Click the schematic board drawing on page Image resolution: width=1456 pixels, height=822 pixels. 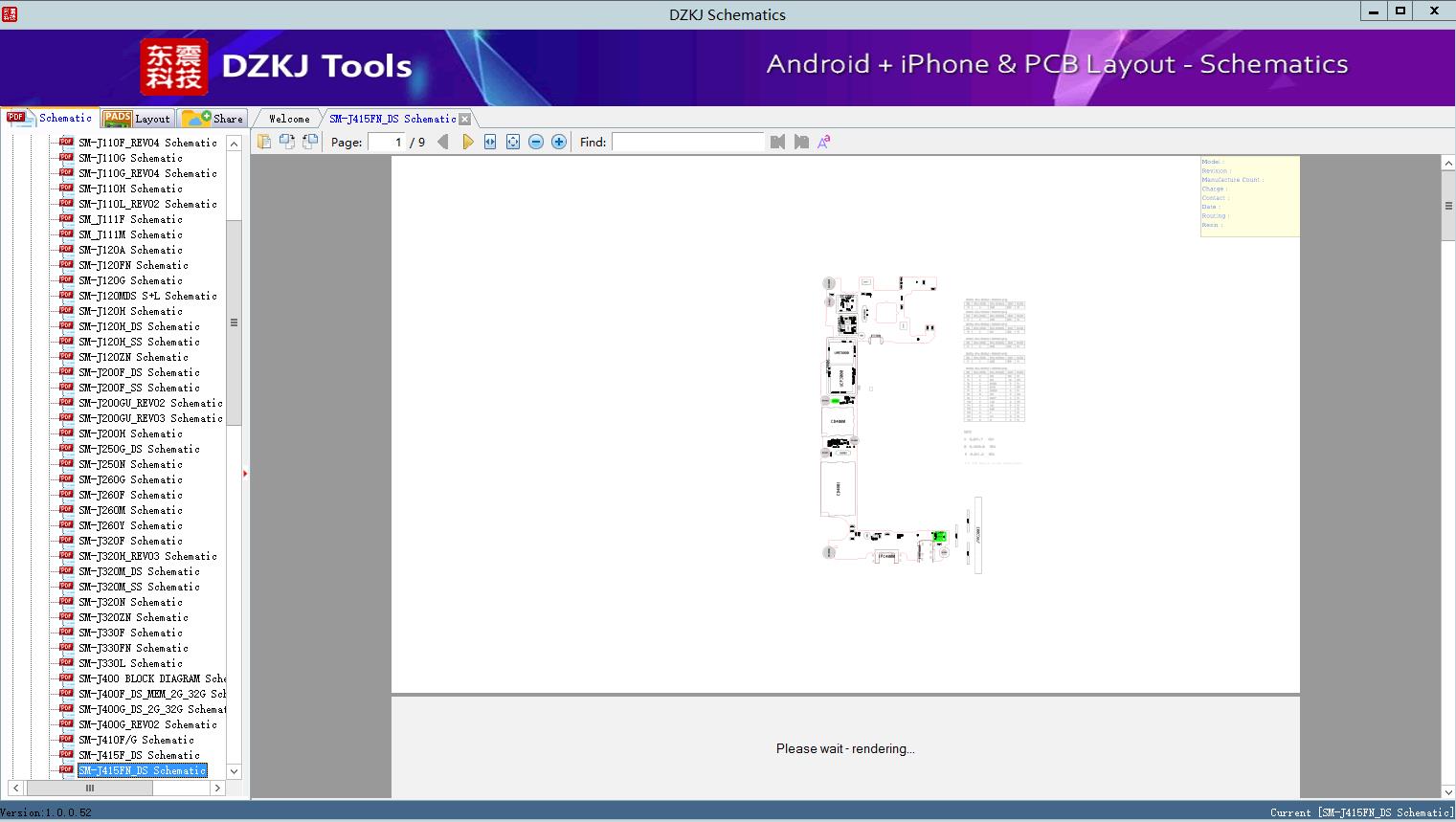pos(902,425)
